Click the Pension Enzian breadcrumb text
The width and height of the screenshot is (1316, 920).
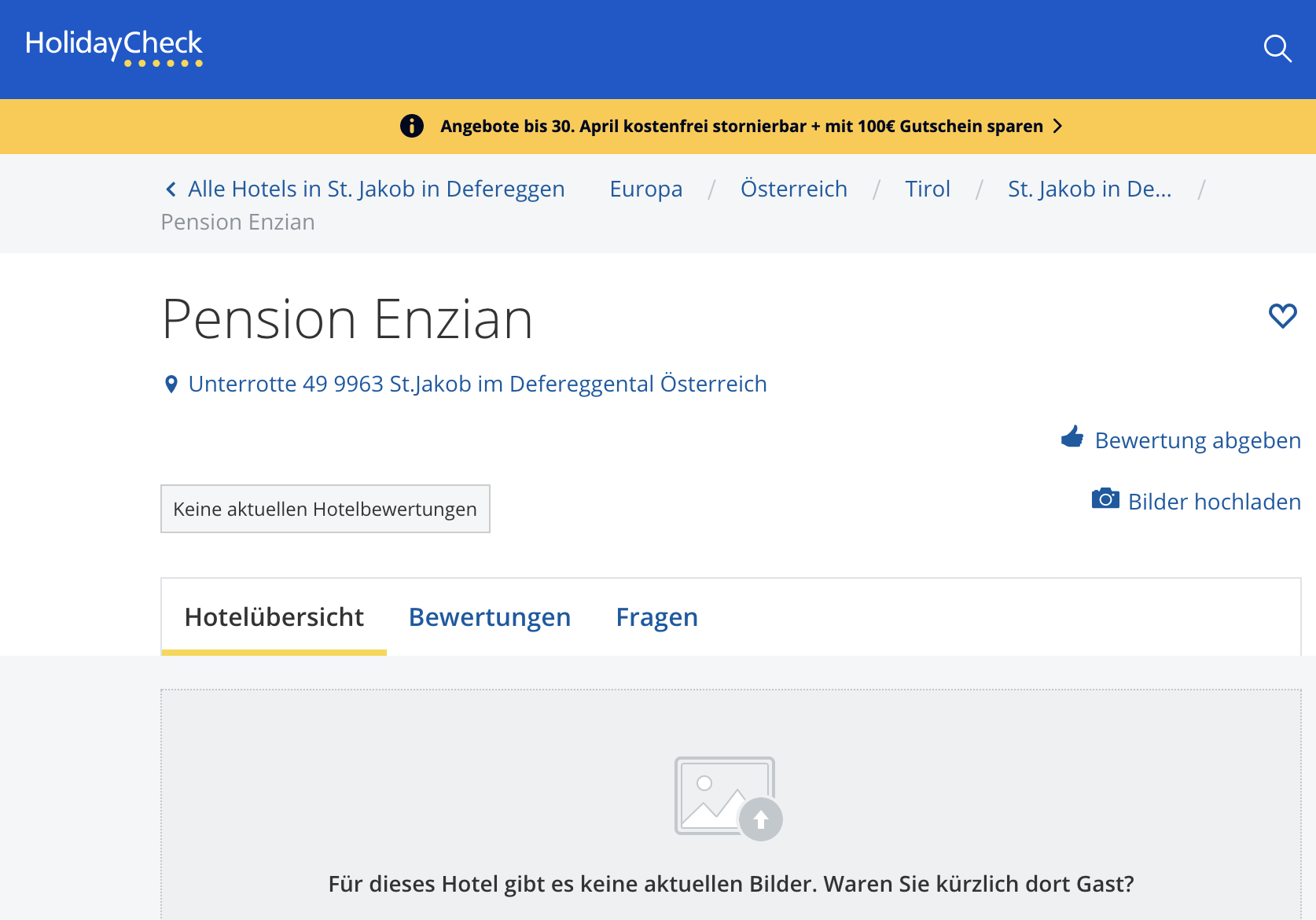pyautogui.click(x=237, y=223)
